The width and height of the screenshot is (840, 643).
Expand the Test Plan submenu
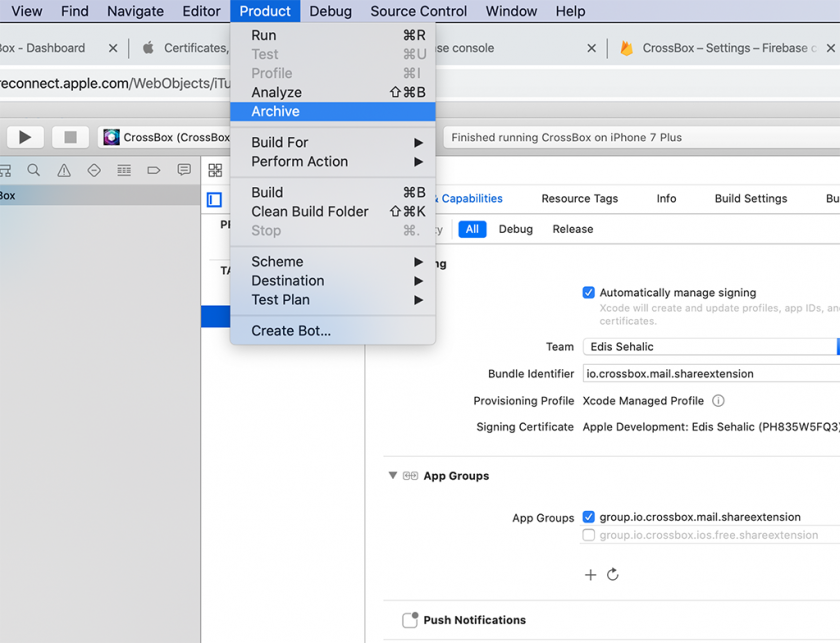[x=333, y=300]
